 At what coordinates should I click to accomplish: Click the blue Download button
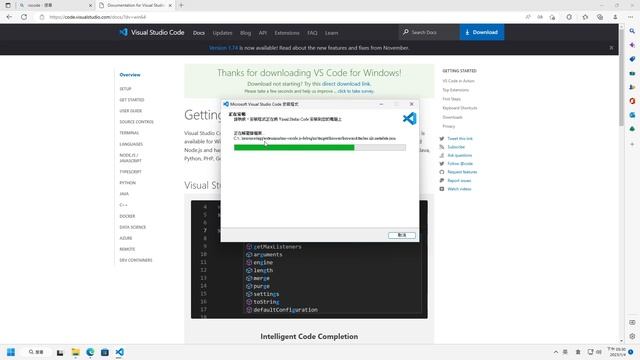(x=482, y=32)
